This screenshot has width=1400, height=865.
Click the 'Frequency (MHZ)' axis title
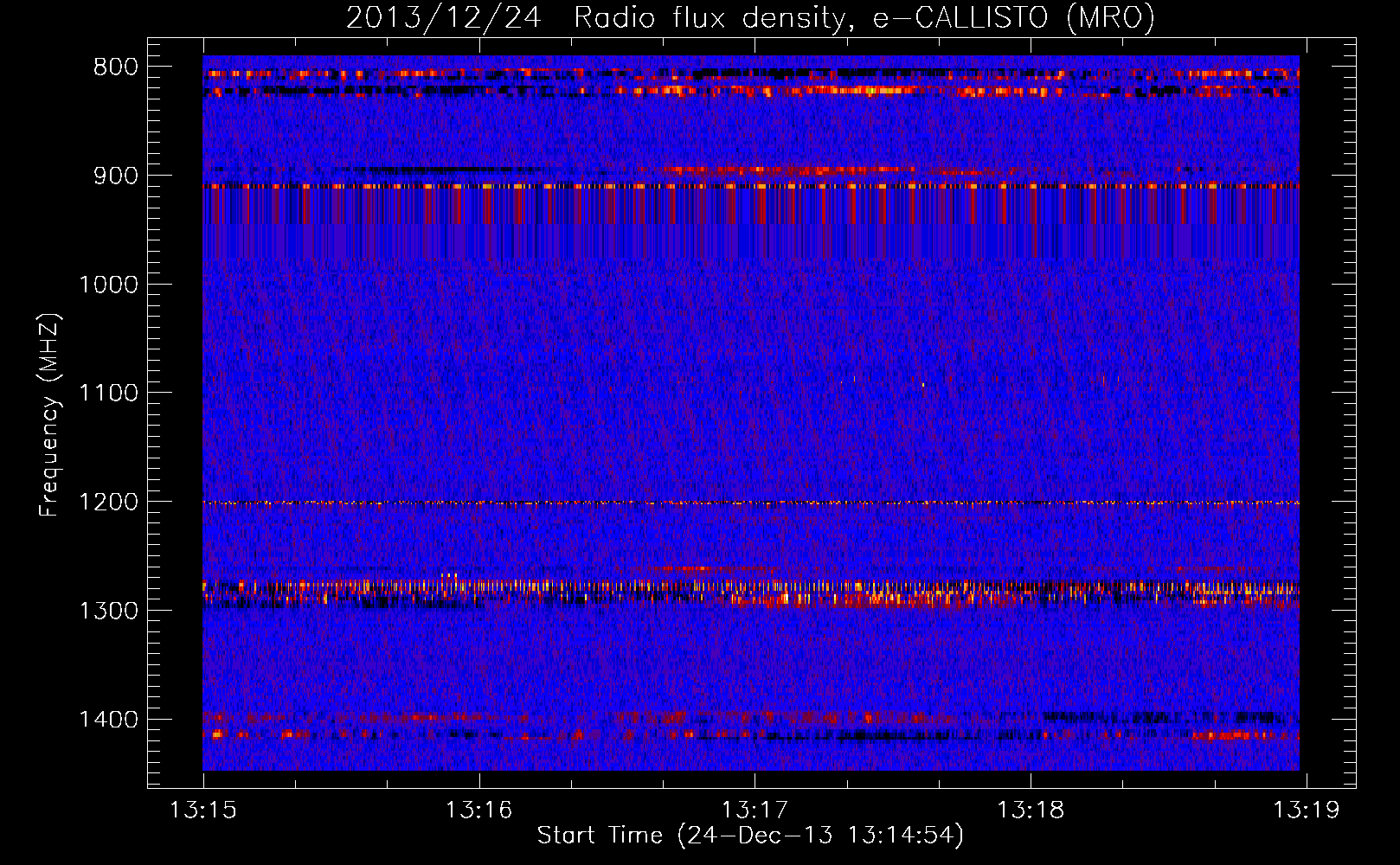(x=50, y=415)
